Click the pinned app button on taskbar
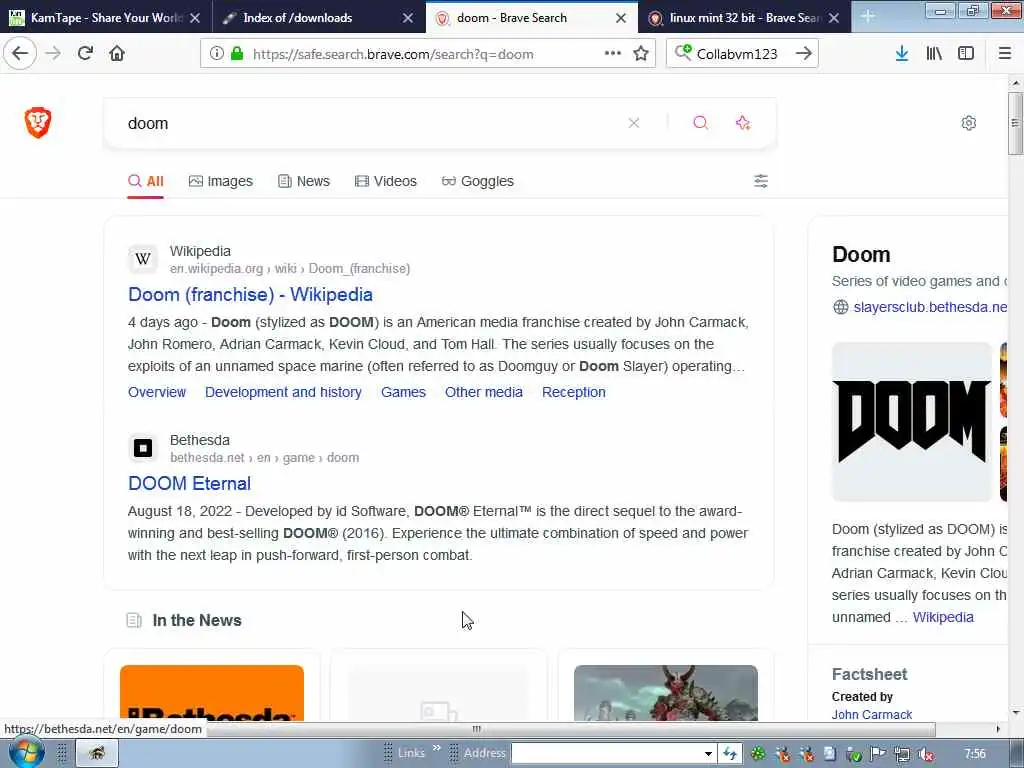Screen dimensions: 1024x768 pyautogui.click(x=97, y=754)
